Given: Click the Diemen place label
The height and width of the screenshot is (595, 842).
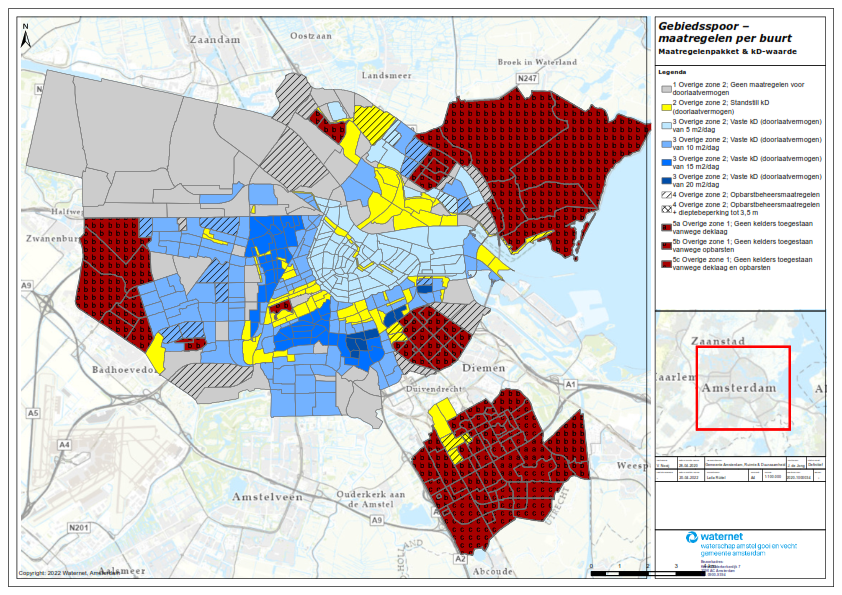Looking at the screenshot, I should (485, 368).
